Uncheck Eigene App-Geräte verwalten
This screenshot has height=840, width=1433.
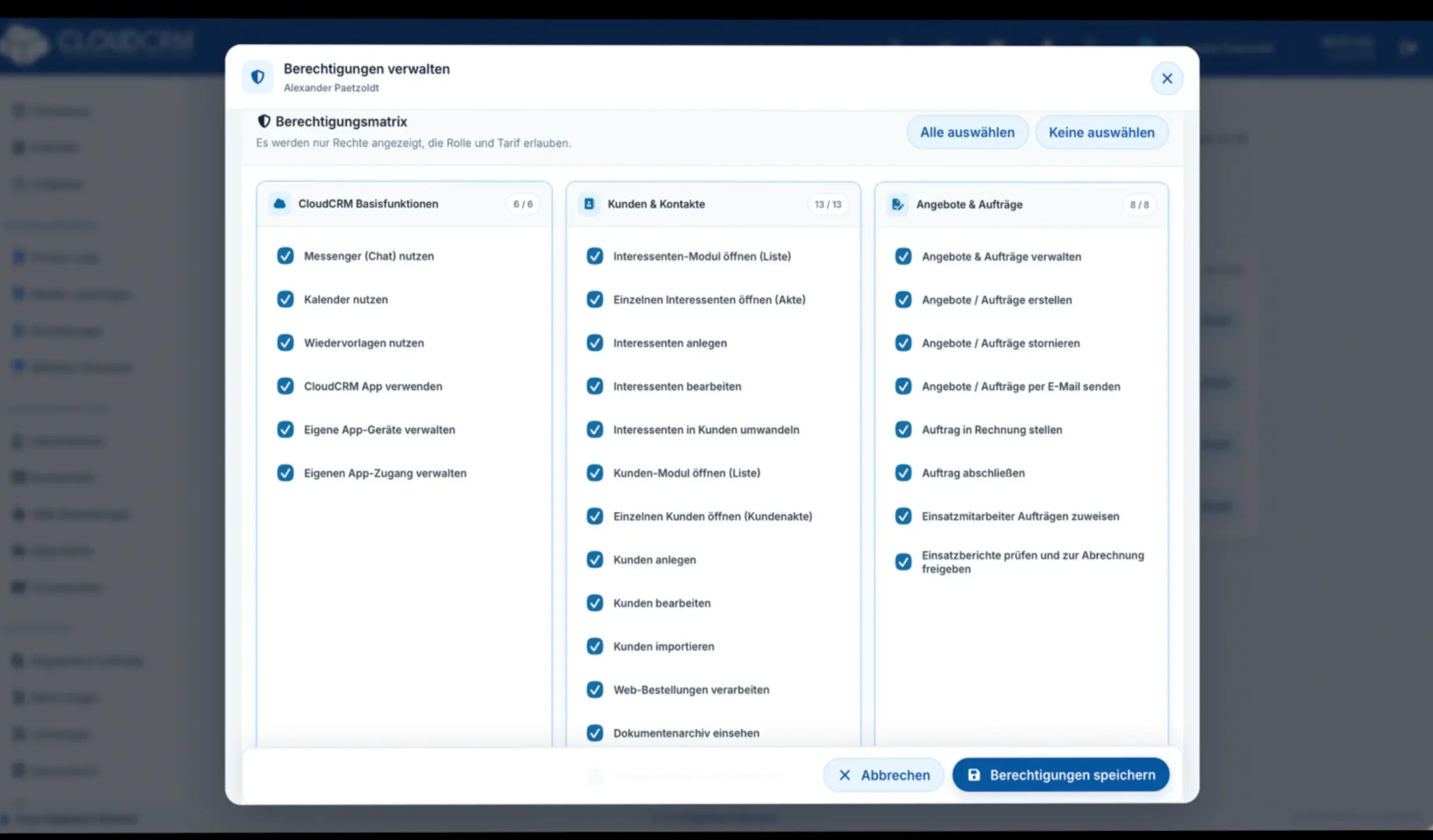286,430
